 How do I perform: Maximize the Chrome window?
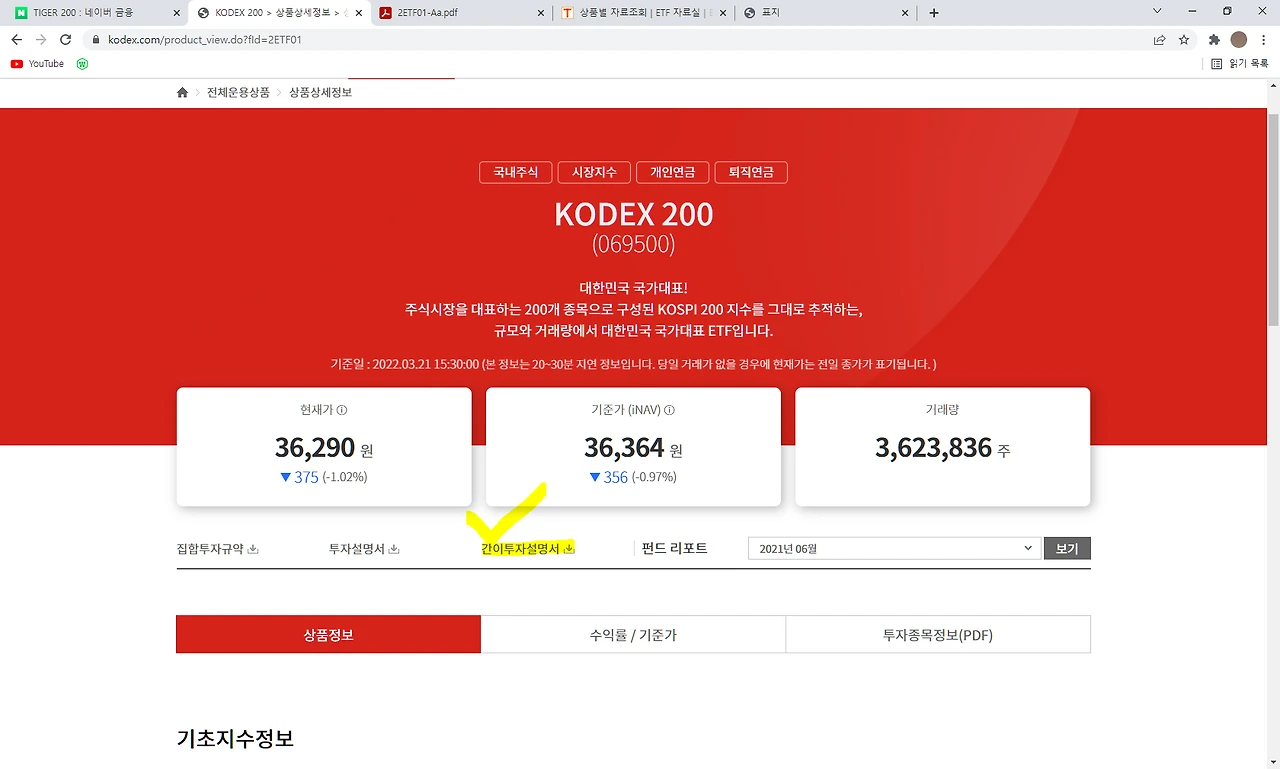point(1227,12)
